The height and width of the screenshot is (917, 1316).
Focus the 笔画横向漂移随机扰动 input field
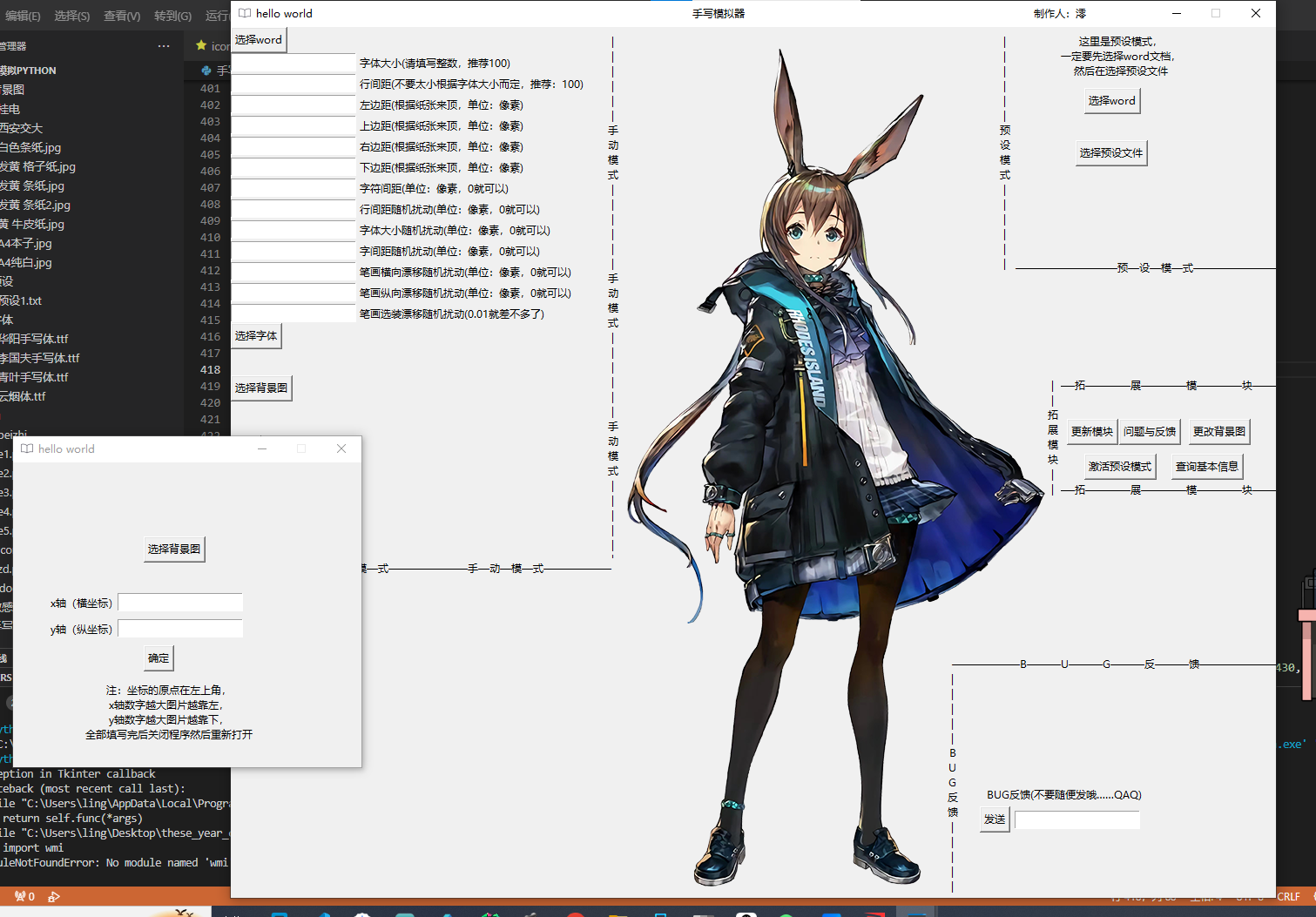[294, 272]
